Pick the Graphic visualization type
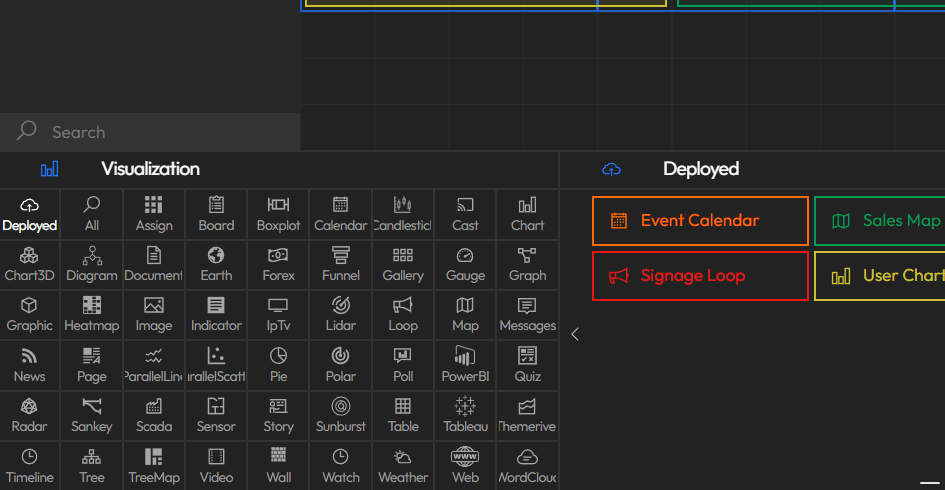The image size is (945, 490). (30, 315)
